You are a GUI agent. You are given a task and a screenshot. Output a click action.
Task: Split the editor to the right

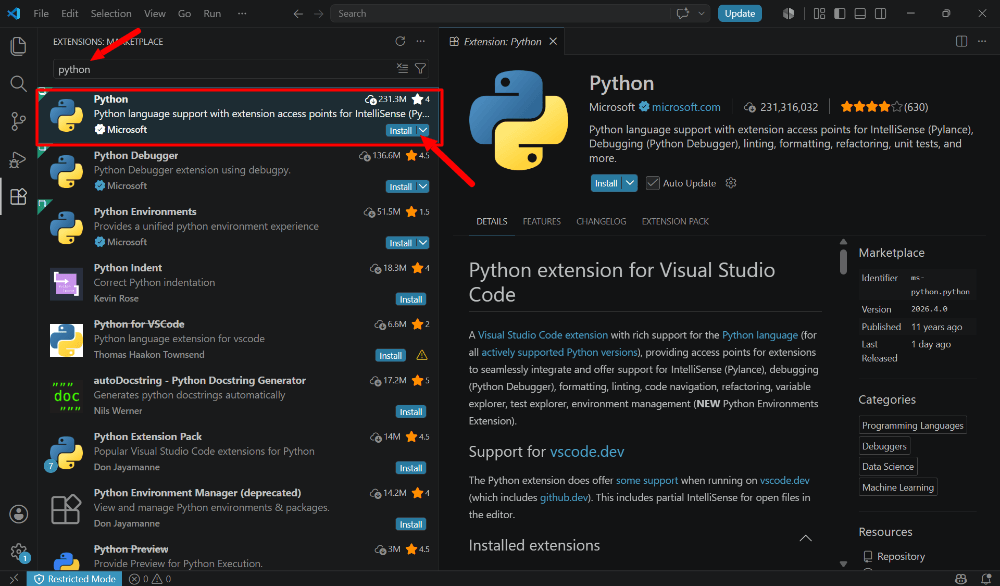click(961, 41)
